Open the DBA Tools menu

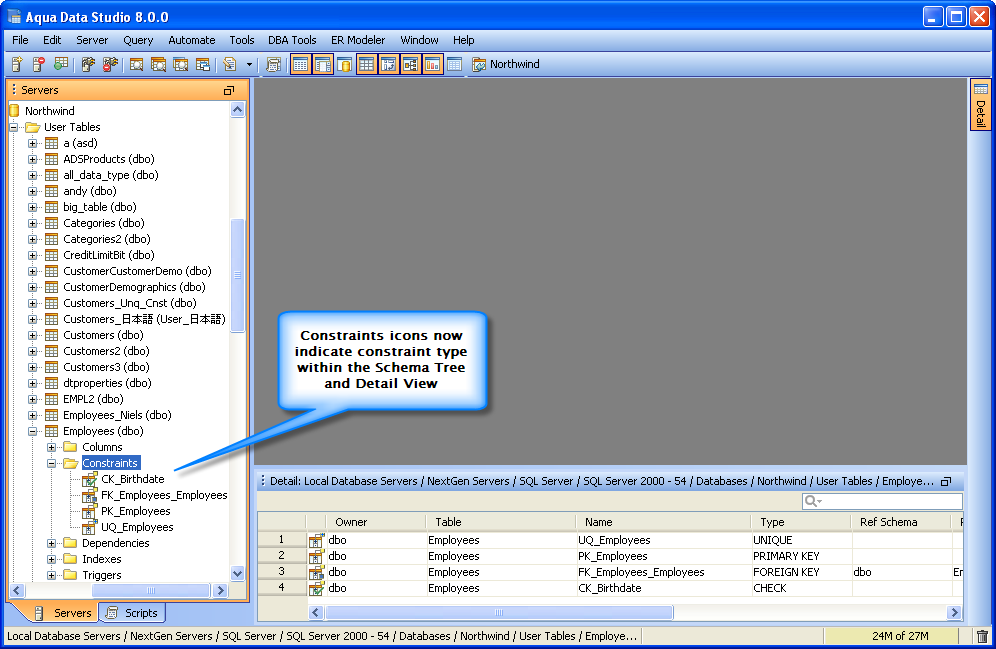[292, 40]
